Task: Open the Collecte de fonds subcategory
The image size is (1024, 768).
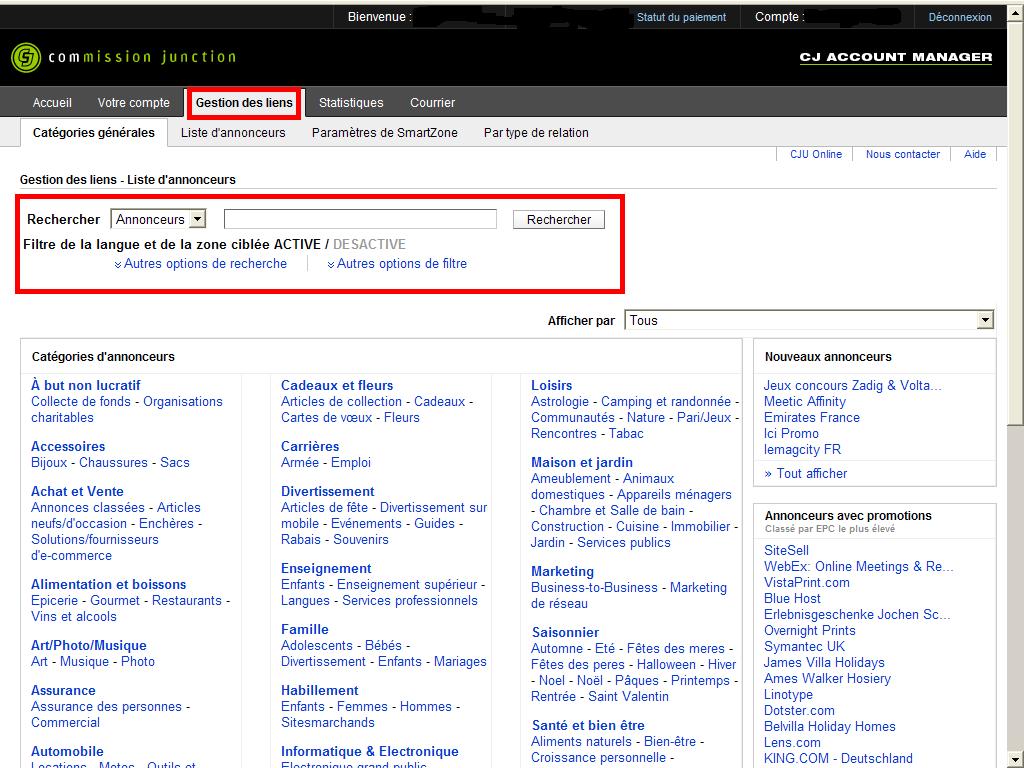Action: pyautogui.click(x=81, y=402)
